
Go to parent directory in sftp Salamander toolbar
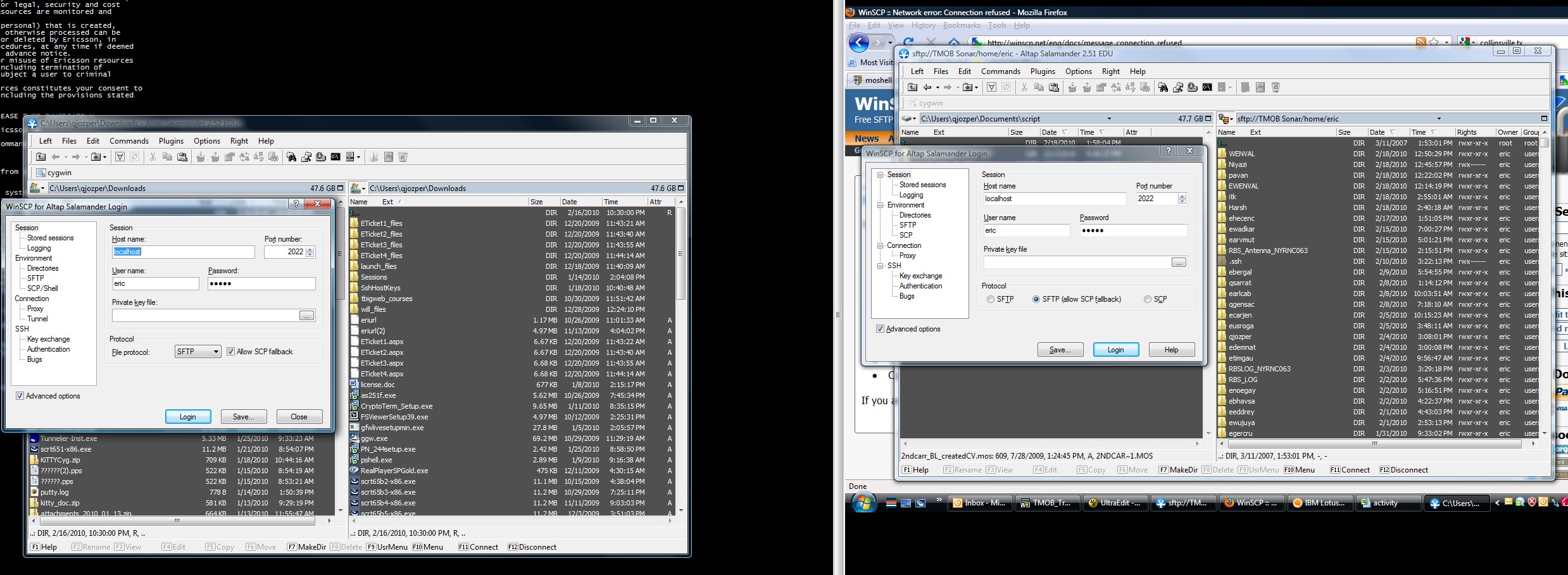912,87
